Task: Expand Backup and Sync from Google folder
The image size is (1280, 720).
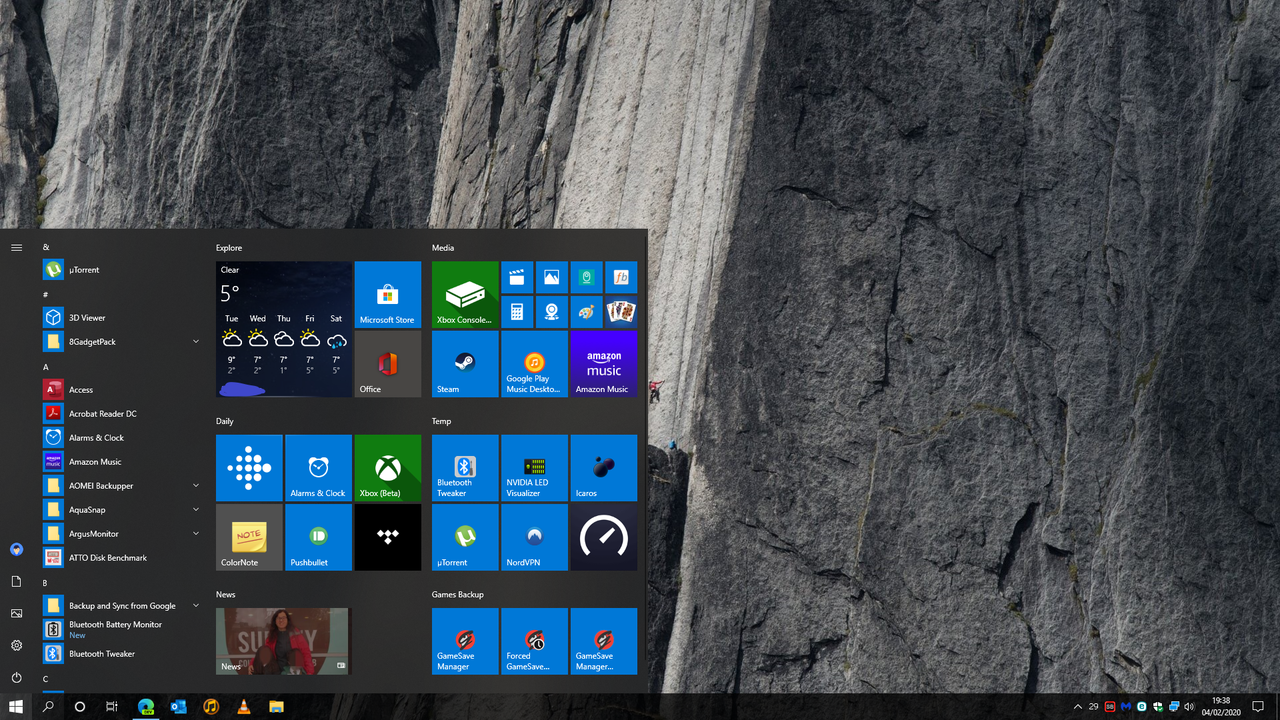Action: (196, 606)
